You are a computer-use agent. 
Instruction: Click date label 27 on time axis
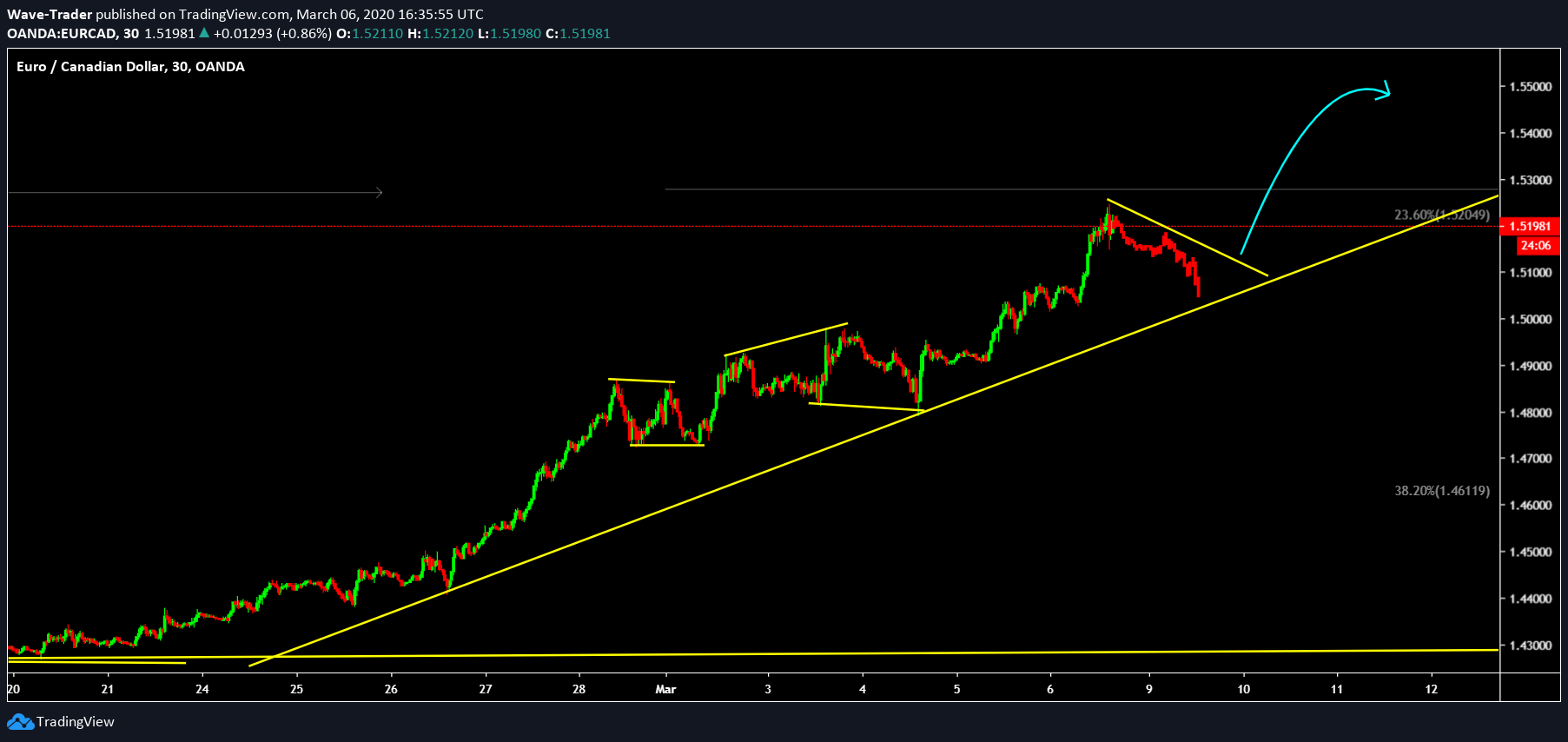486,689
